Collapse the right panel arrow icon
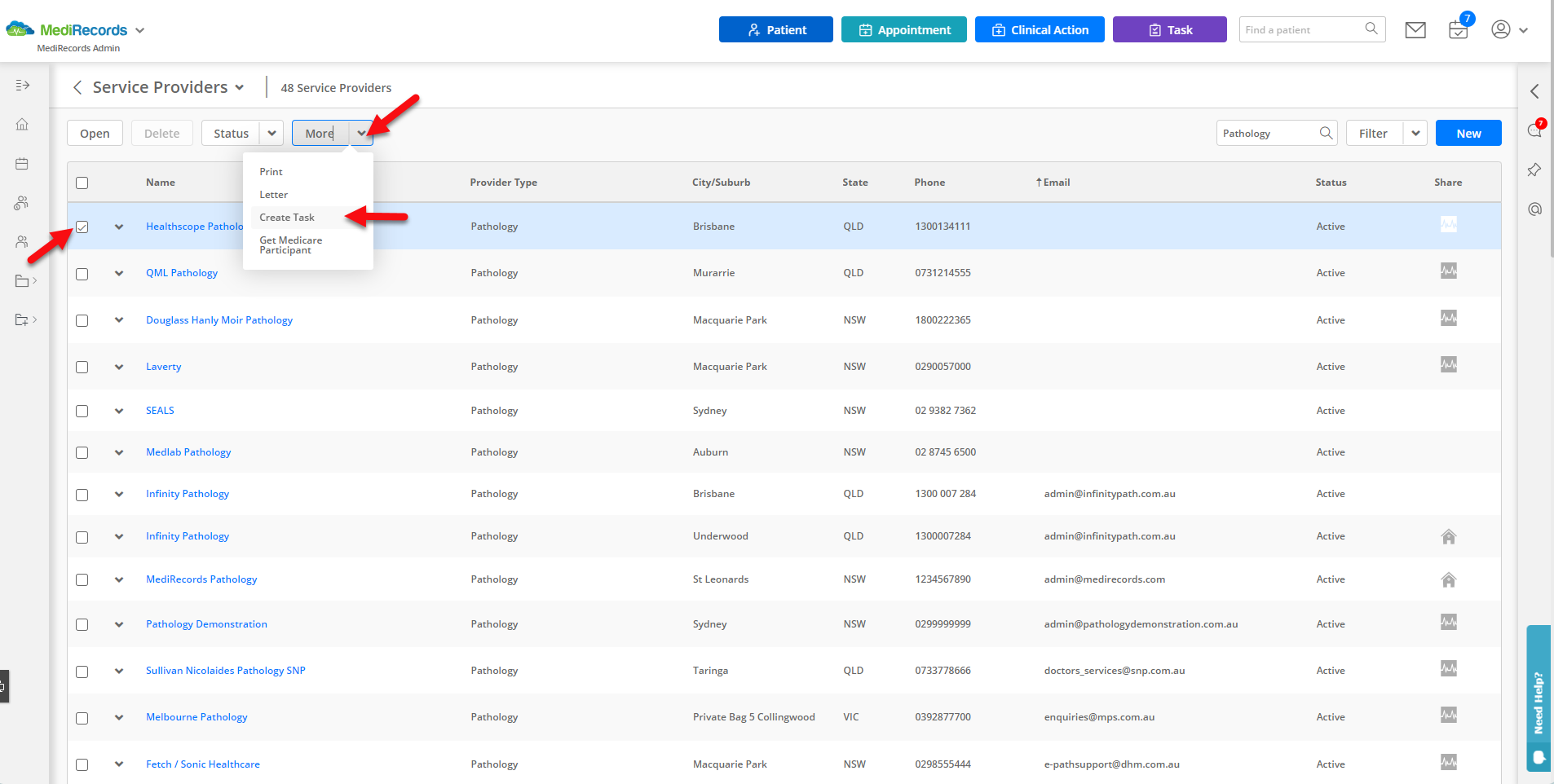The image size is (1554, 784). (1535, 91)
